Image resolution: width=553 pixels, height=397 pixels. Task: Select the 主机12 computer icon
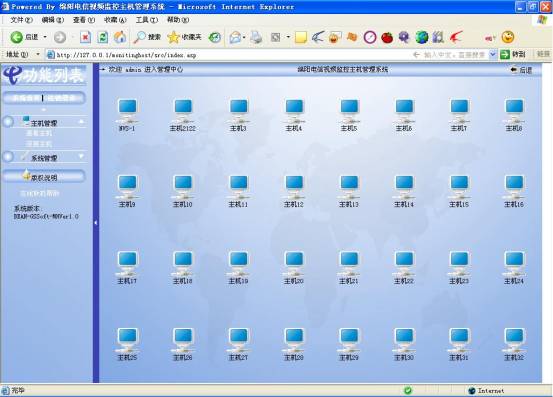coord(294,186)
